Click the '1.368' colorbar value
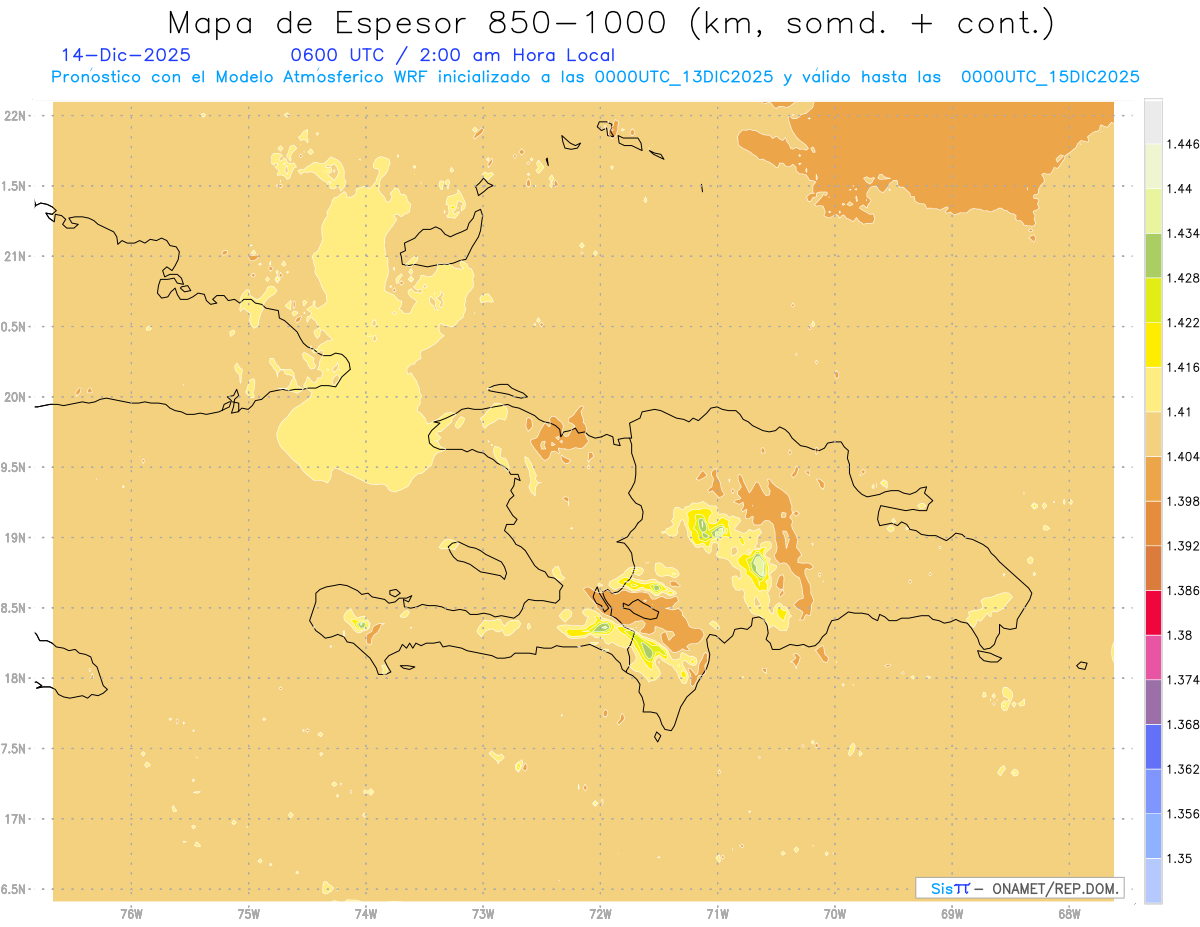This screenshot has width=1200, height=927. [x=1185, y=724]
